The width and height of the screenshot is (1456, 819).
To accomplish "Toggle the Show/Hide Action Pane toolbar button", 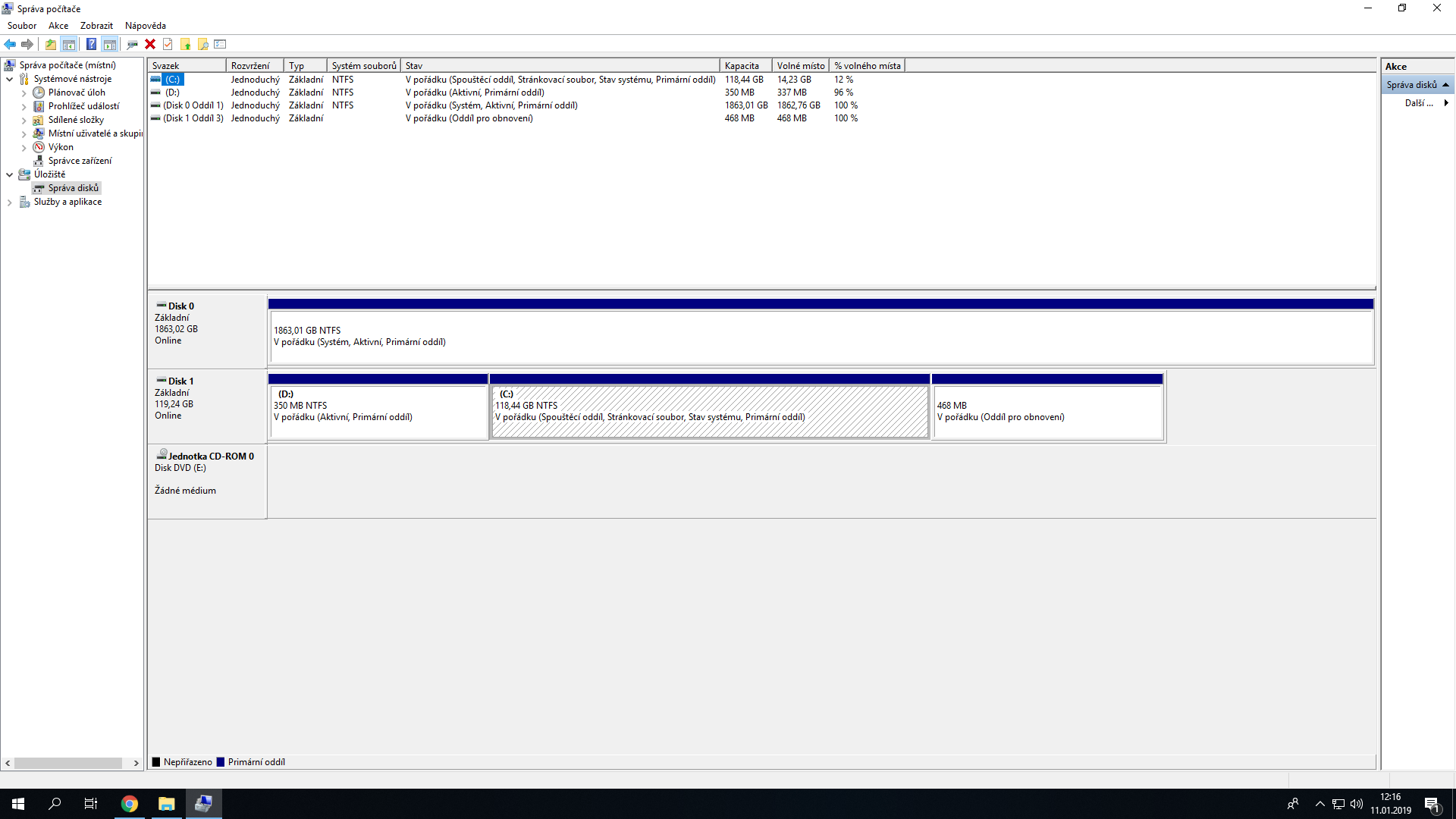I will pos(110,44).
